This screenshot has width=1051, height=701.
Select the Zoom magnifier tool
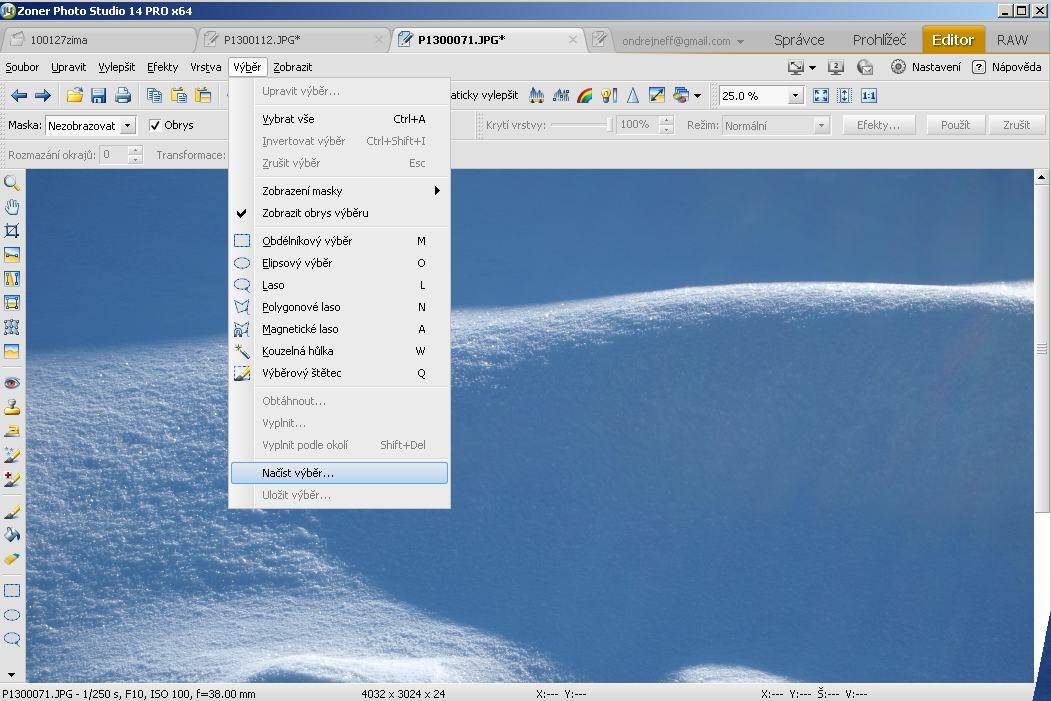12,183
